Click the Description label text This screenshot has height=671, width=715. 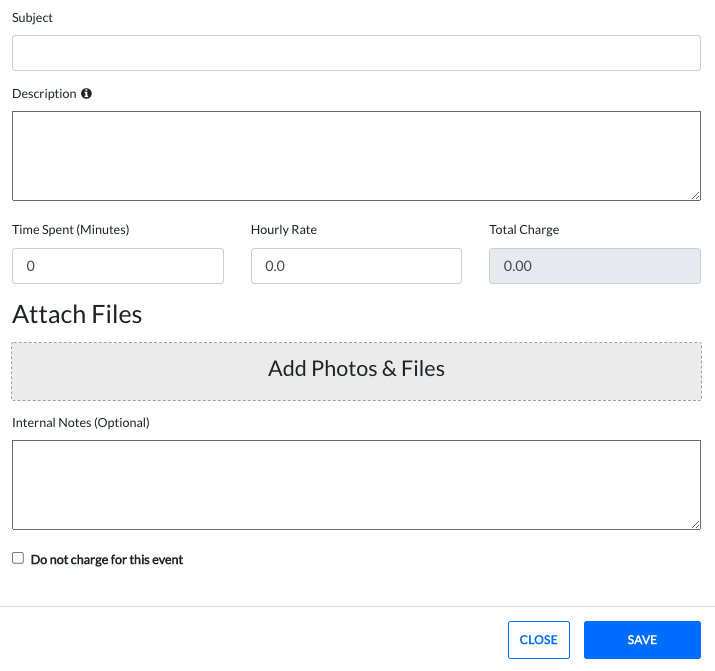[x=44, y=94]
